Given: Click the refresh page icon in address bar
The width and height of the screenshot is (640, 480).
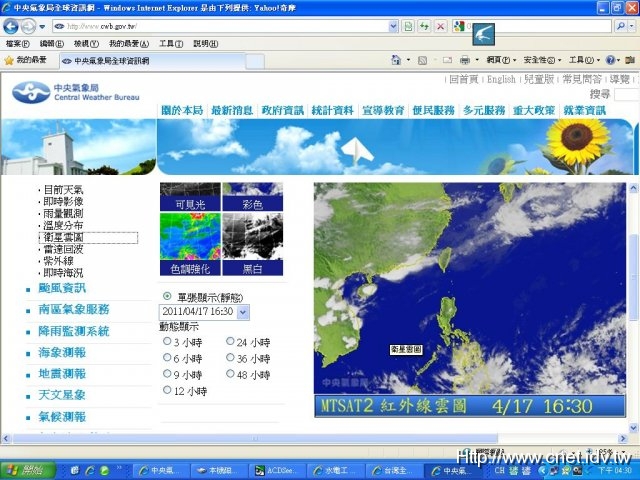Looking at the screenshot, I should click(424, 25).
